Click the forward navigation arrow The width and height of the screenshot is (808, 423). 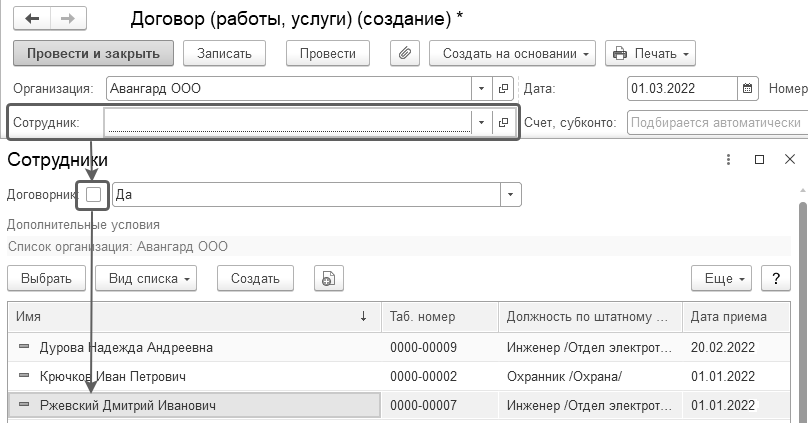[69, 20]
